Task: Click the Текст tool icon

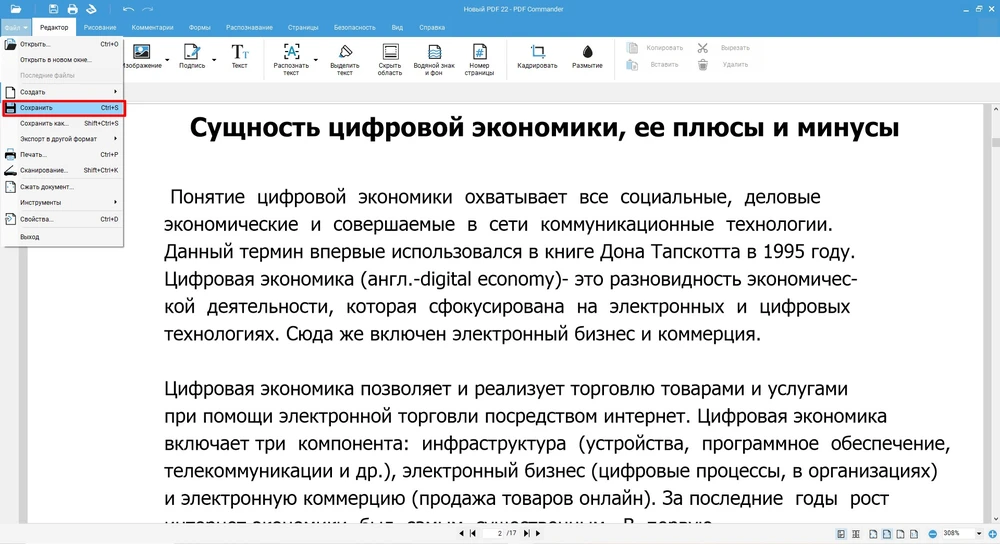Action: pos(240,52)
